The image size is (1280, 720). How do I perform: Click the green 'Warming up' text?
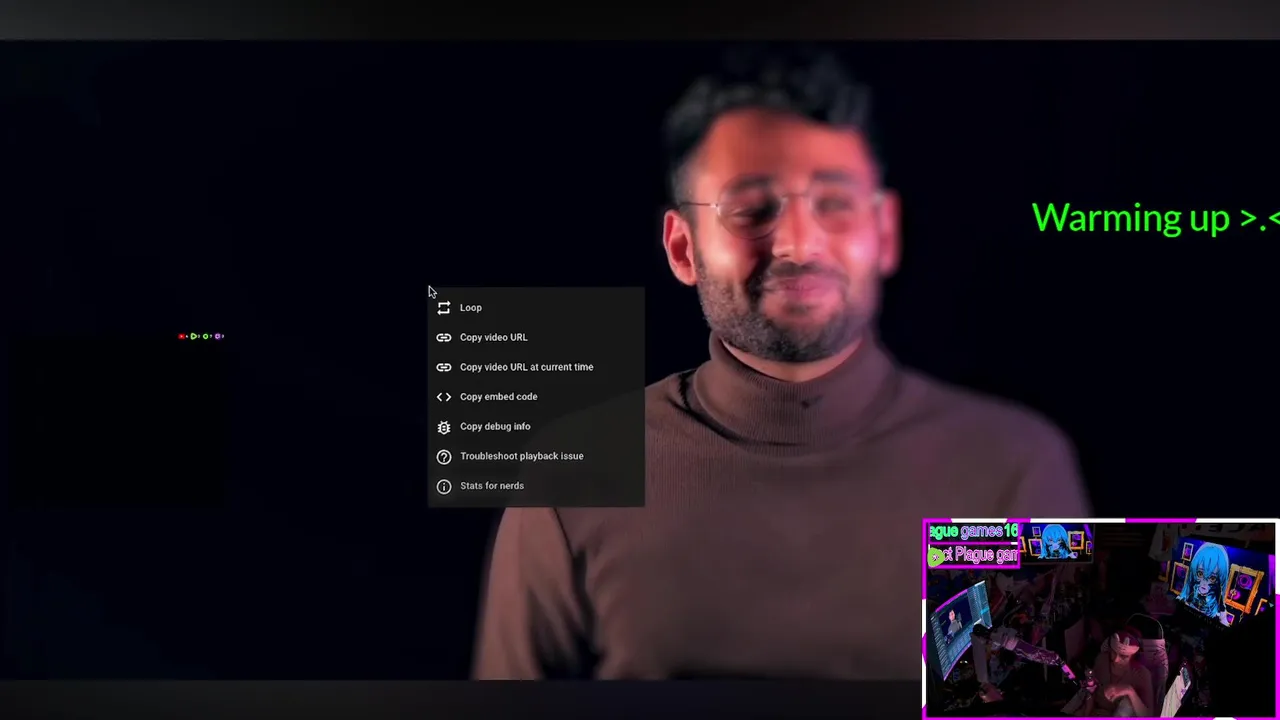click(1155, 218)
